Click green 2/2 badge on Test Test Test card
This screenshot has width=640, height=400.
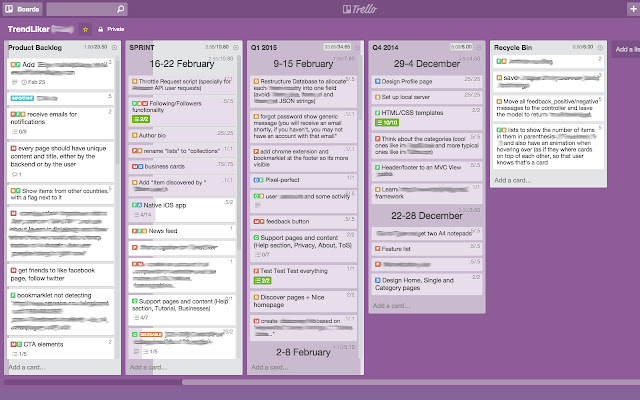click(262, 280)
